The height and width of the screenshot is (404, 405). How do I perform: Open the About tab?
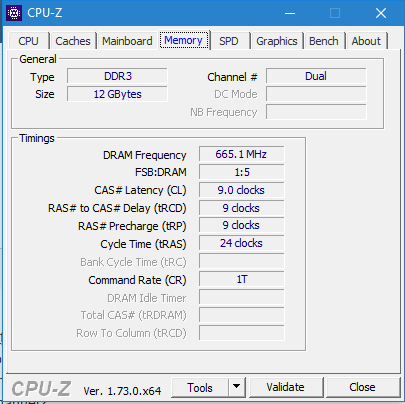(x=366, y=41)
